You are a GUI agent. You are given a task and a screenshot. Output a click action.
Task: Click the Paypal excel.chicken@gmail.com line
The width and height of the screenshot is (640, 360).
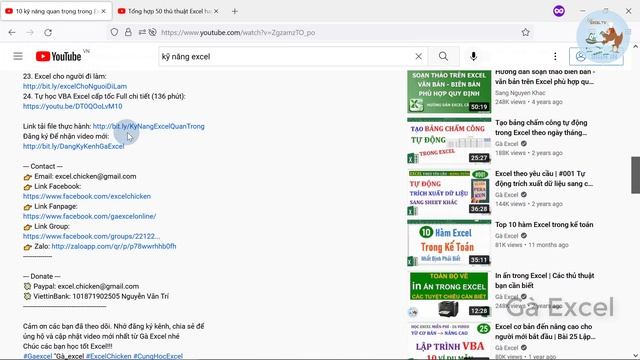tap(86, 286)
